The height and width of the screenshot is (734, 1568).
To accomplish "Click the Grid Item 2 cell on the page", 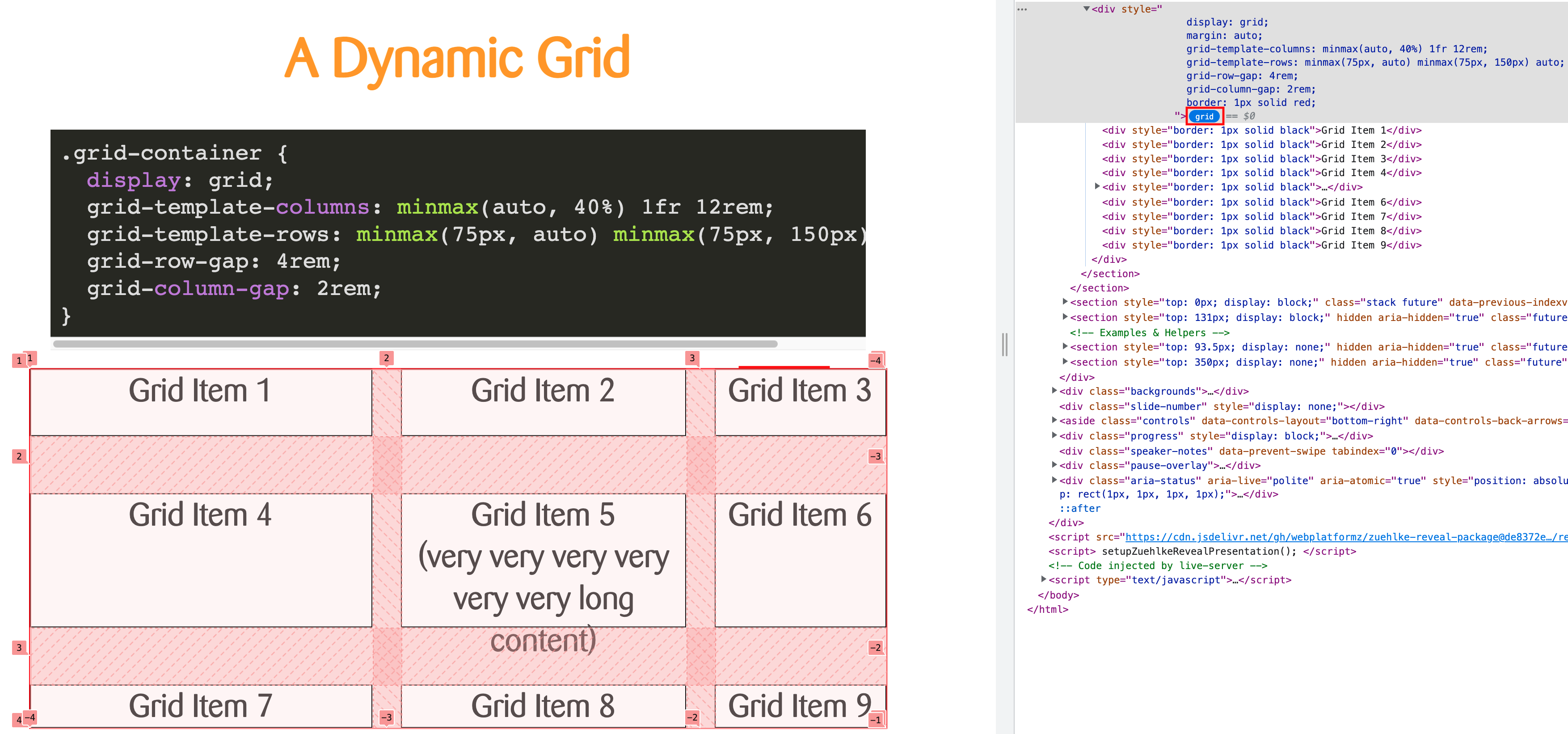I will pos(543,402).
